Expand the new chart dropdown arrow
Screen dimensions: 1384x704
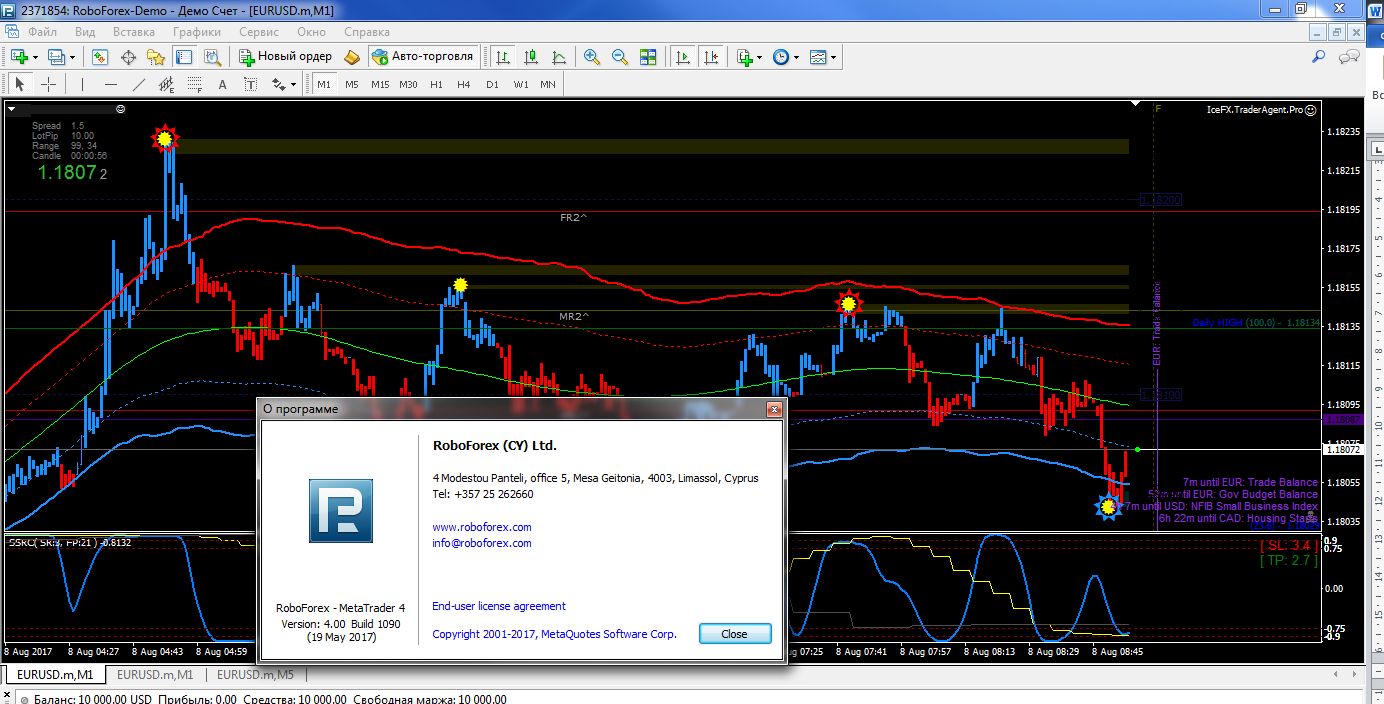pos(36,57)
